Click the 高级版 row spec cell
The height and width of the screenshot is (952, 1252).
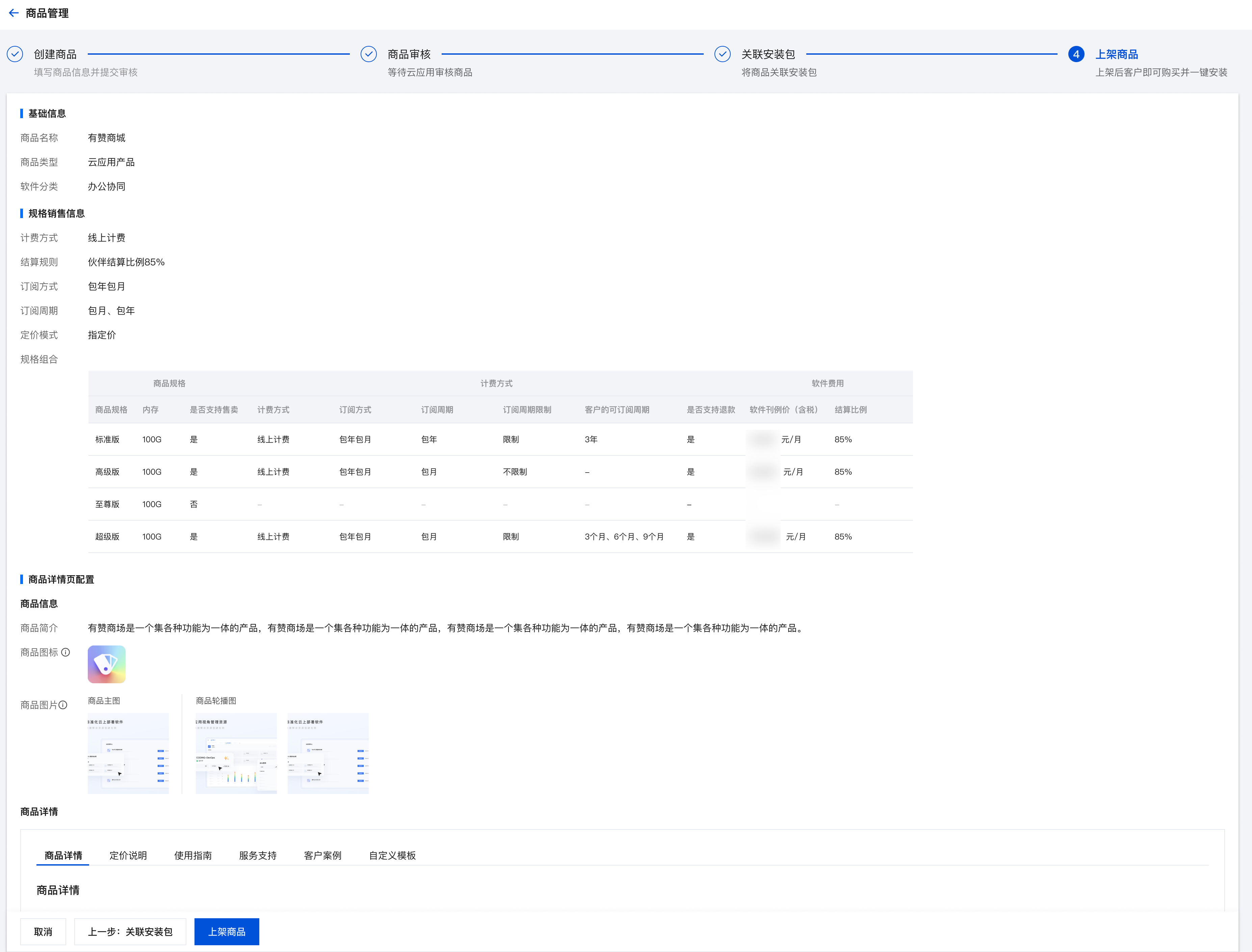click(107, 472)
